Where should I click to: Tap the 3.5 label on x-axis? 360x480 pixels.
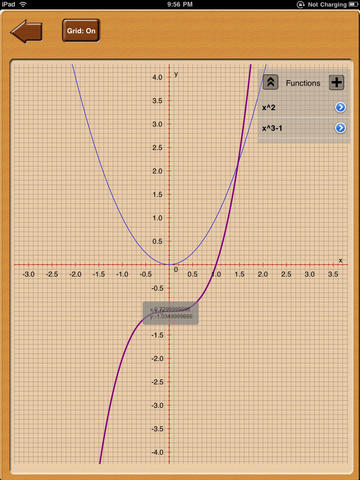(333, 274)
